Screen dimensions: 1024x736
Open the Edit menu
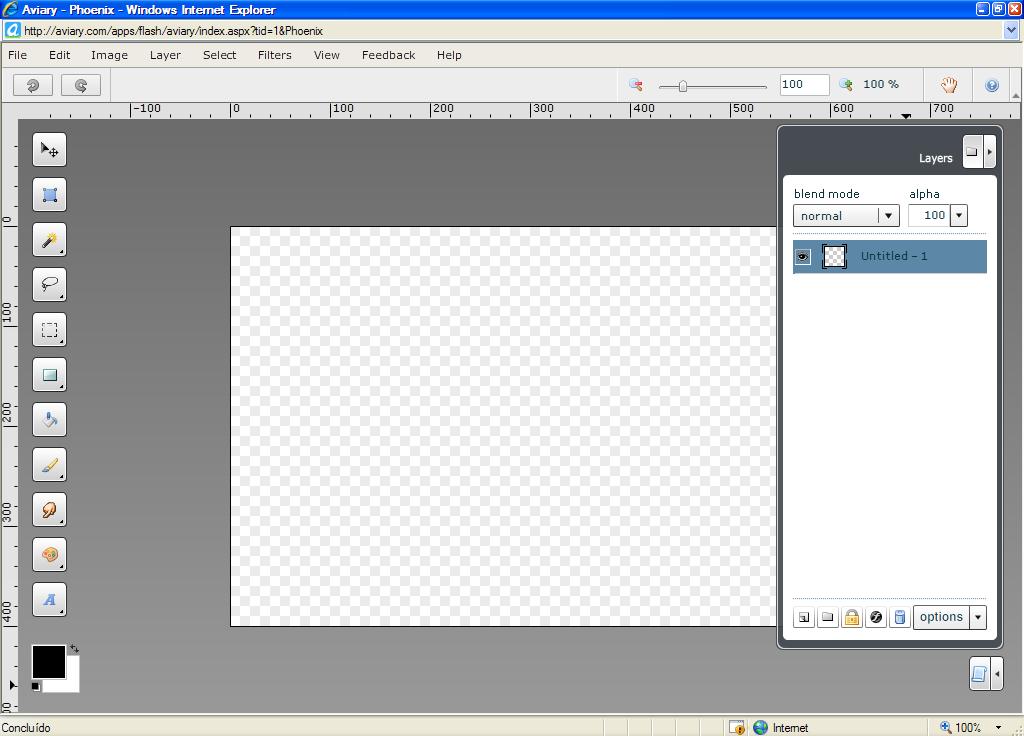[x=59, y=56]
